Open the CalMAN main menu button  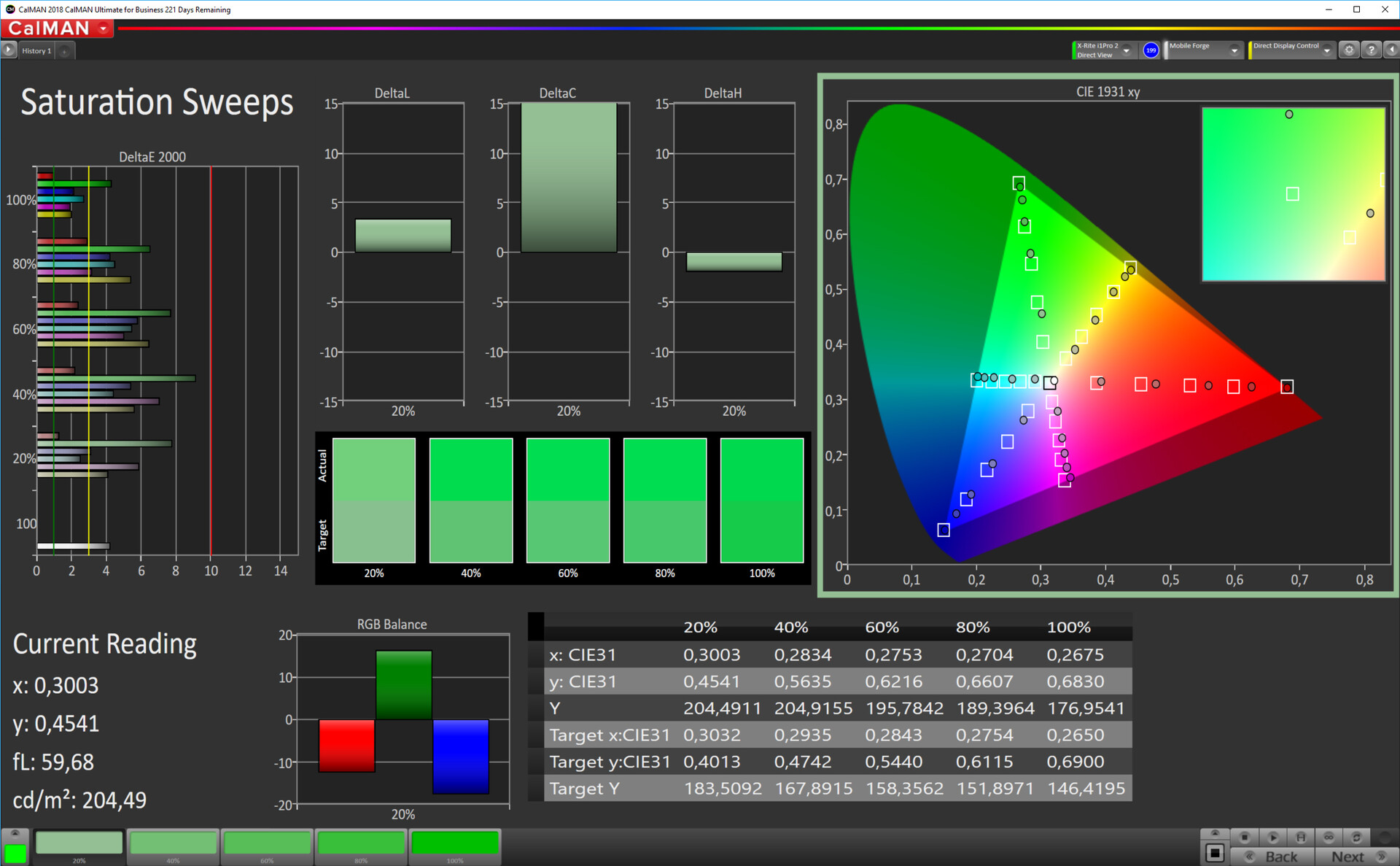pyautogui.click(x=57, y=28)
